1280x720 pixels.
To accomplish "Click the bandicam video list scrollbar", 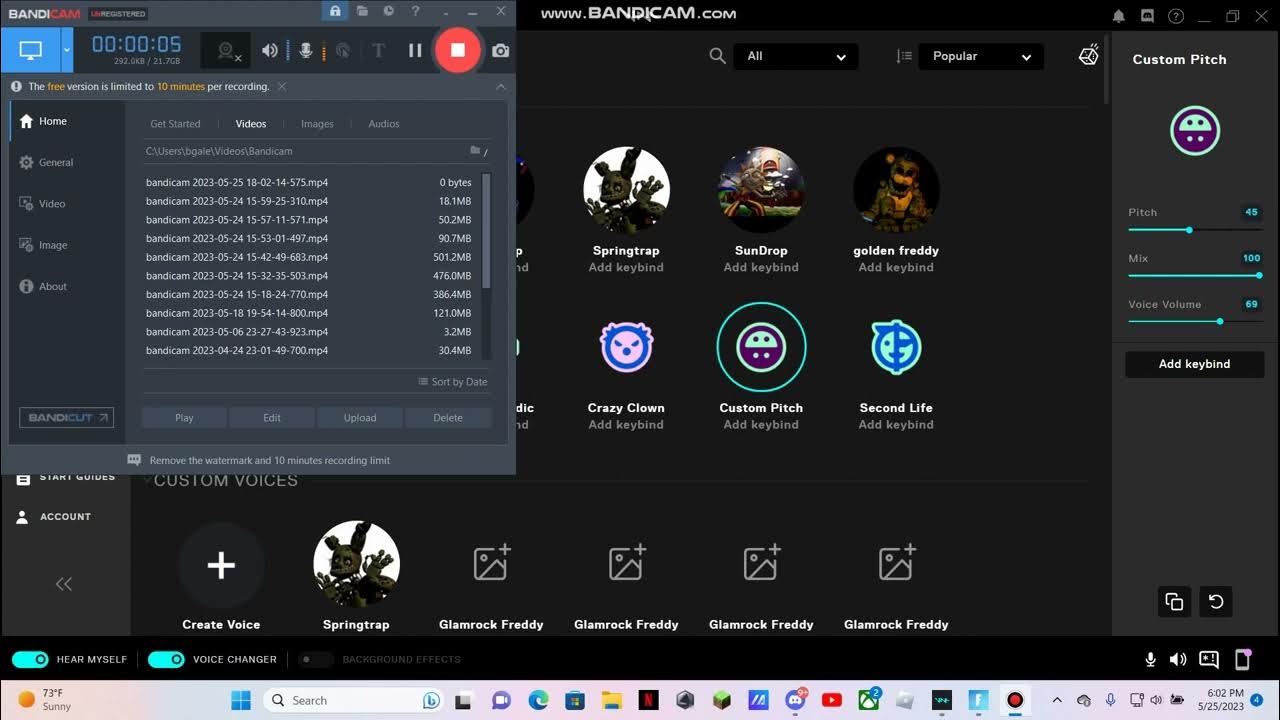I will point(486,231).
